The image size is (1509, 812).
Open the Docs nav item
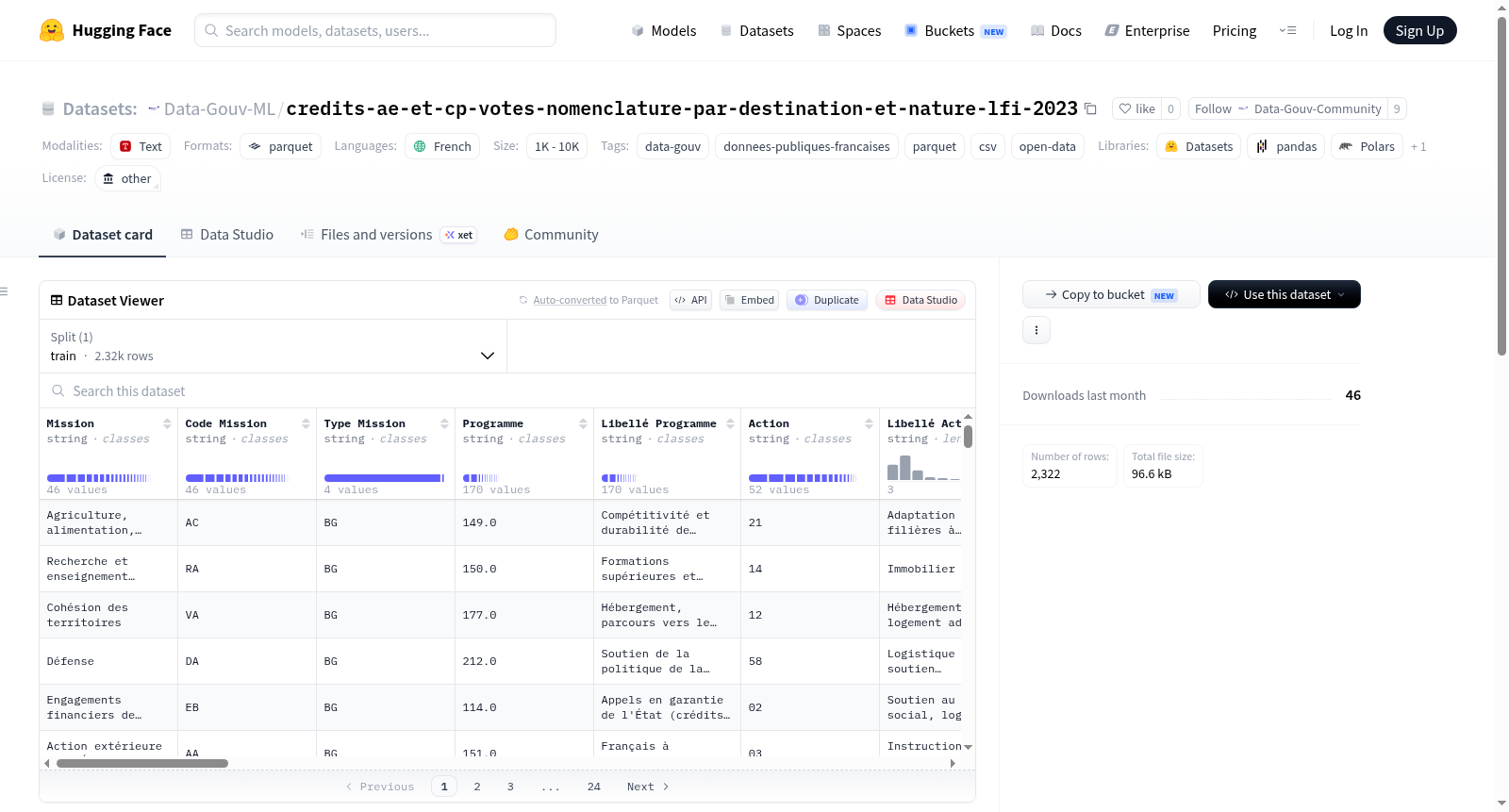click(x=1055, y=30)
